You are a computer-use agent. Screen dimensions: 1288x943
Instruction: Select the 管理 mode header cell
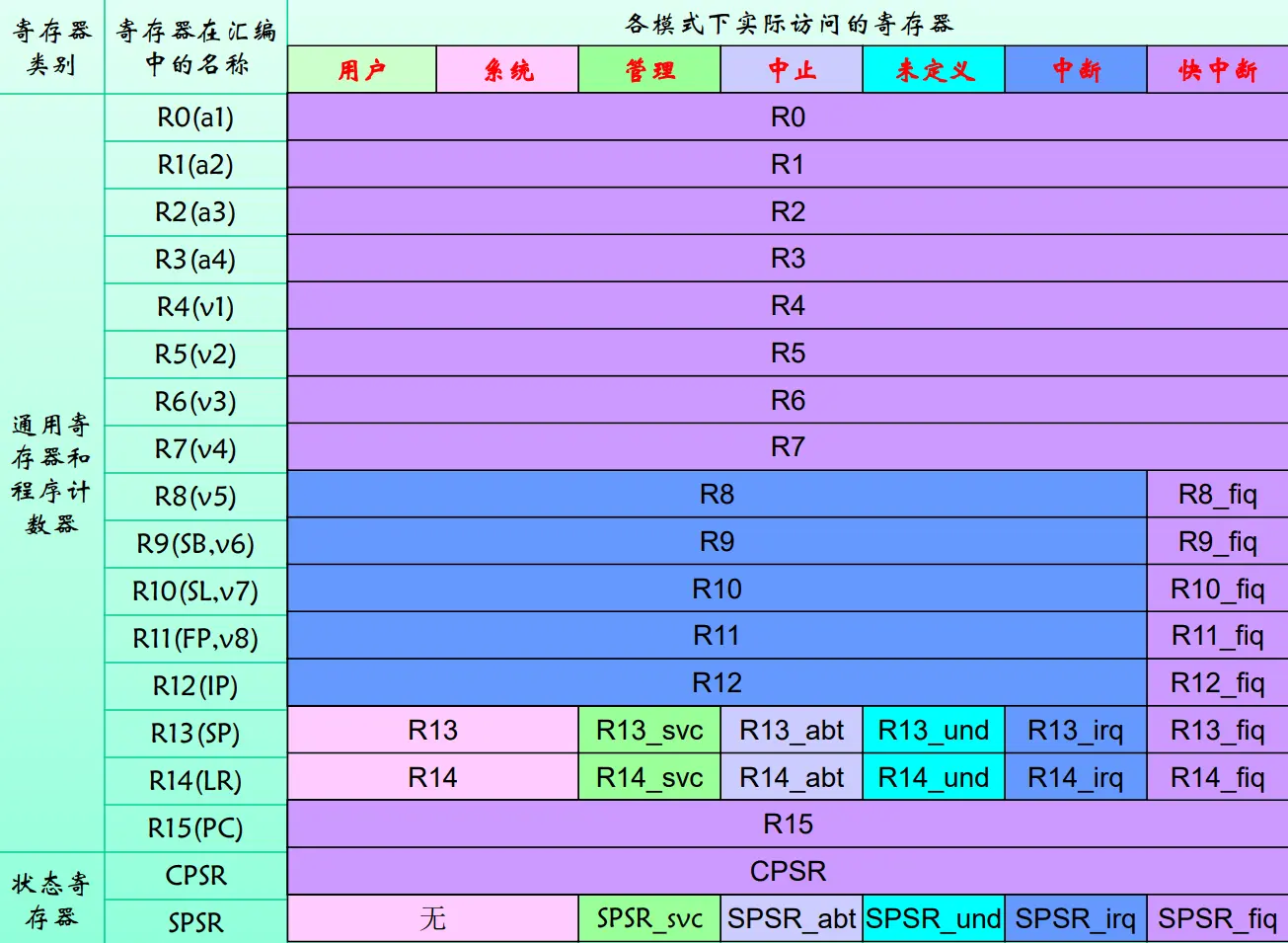[x=649, y=70]
